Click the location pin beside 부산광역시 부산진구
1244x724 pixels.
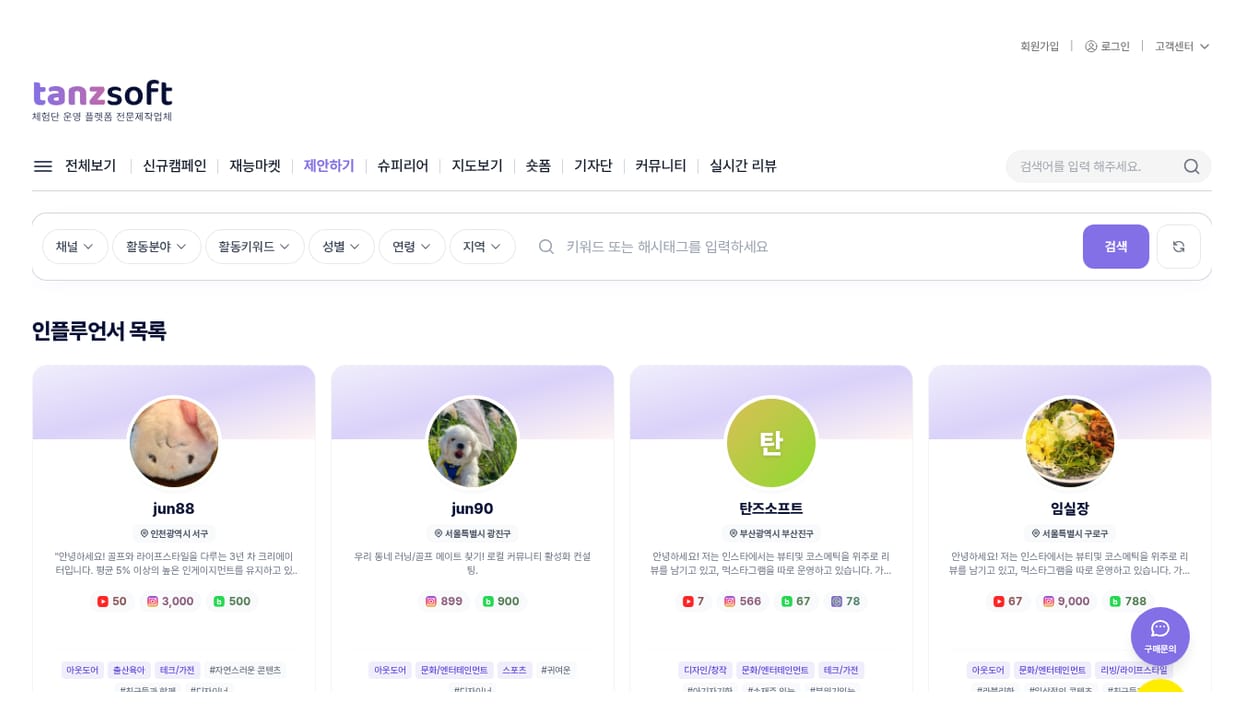(733, 534)
